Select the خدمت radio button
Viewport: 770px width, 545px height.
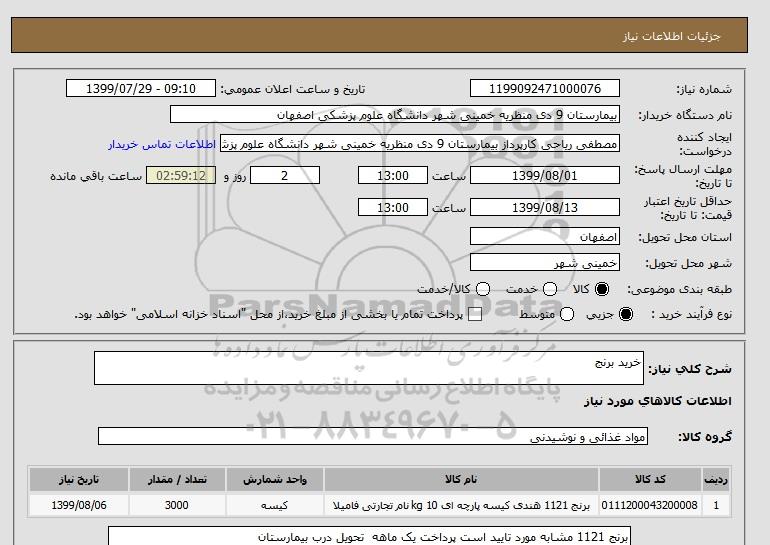tap(550, 289)
